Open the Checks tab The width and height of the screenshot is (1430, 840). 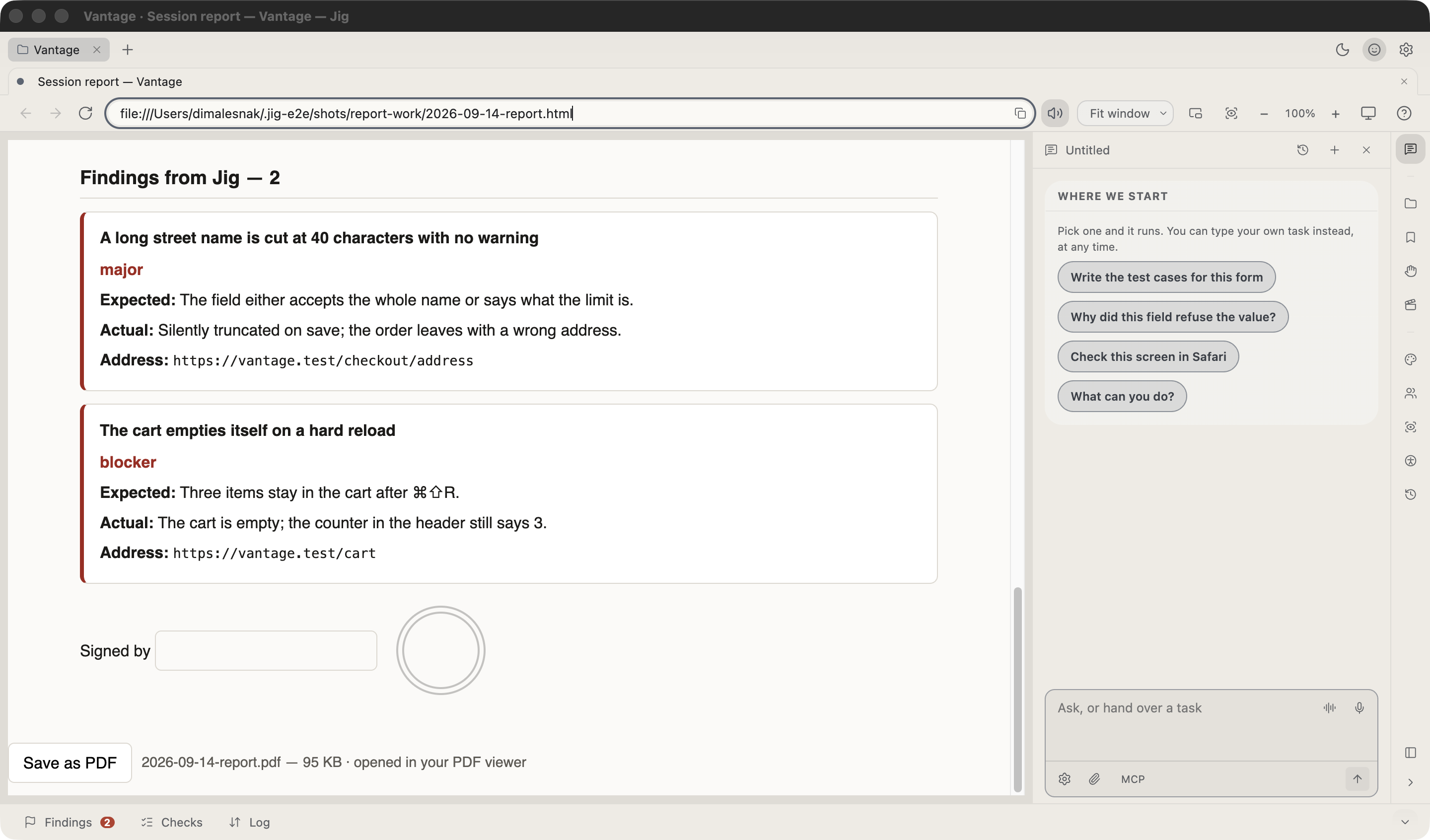click(x=172, y=822)
